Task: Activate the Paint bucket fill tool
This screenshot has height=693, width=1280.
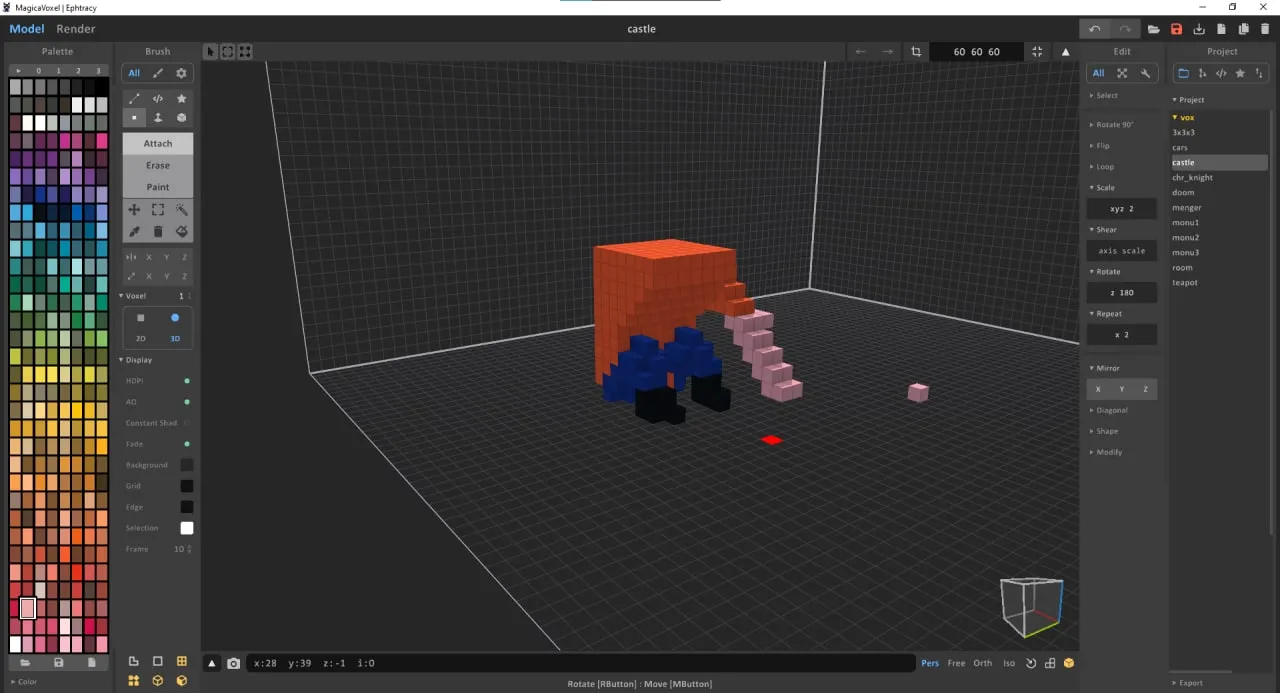Action: (x=181, y=231)
